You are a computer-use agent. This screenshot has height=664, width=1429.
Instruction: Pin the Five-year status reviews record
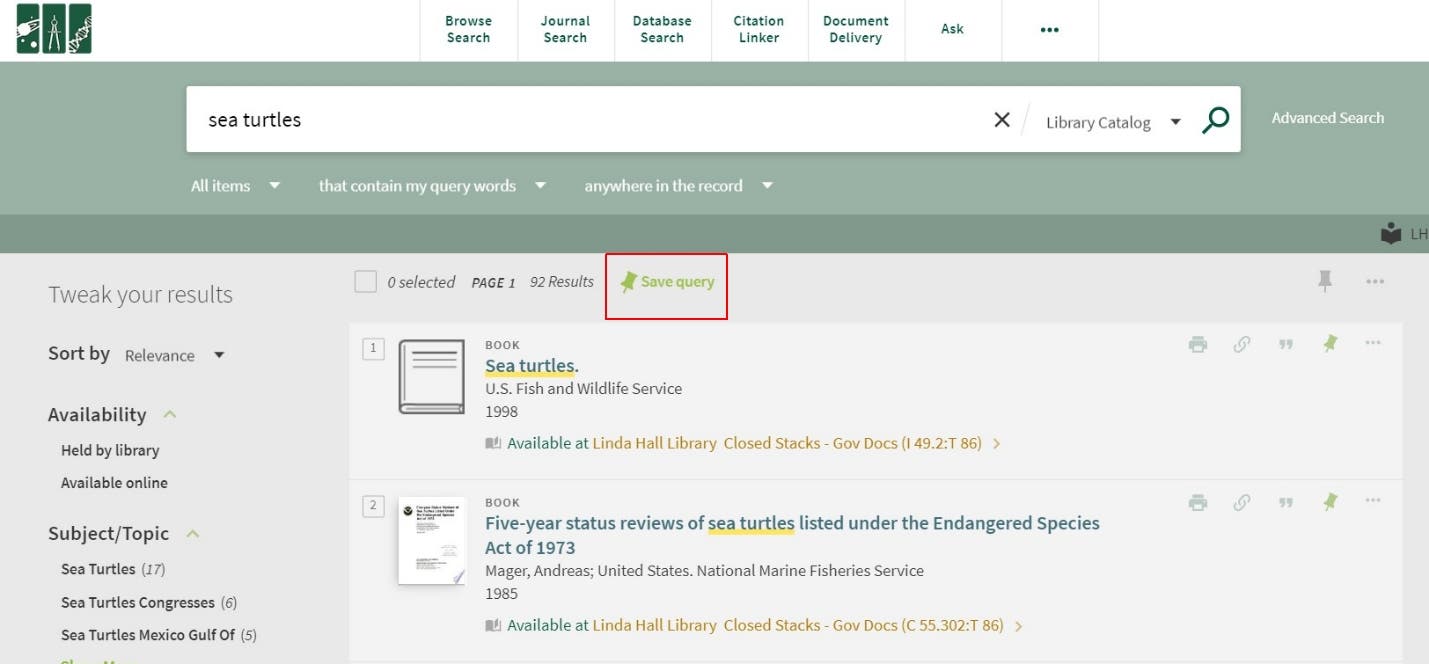tap(1329, 502)
